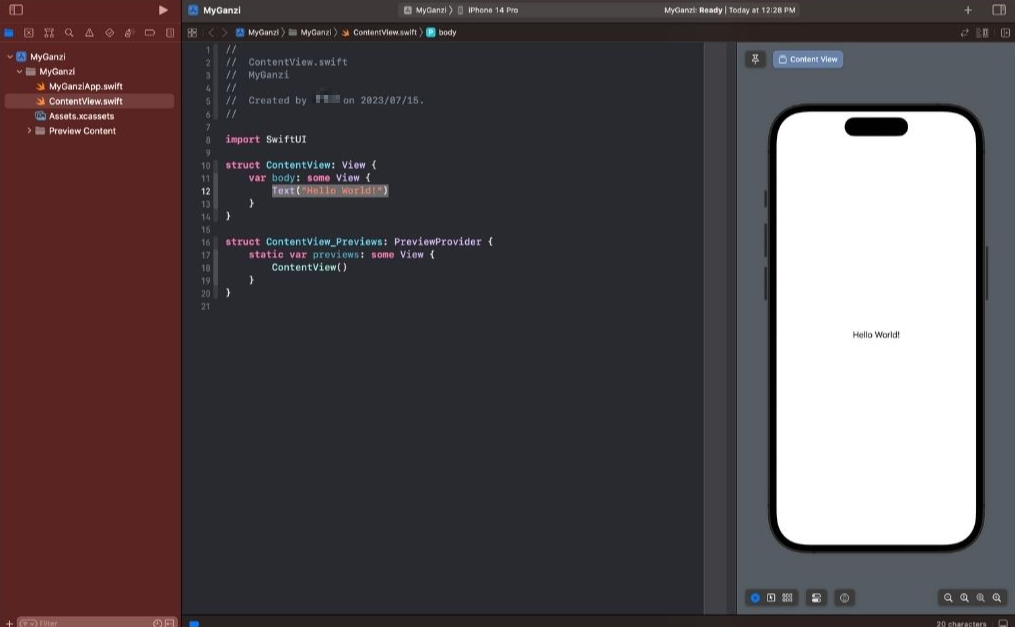The width and height of the screenshot is (1015, 627).
Task: Open the Library with plus button
Action: (968, 10)
